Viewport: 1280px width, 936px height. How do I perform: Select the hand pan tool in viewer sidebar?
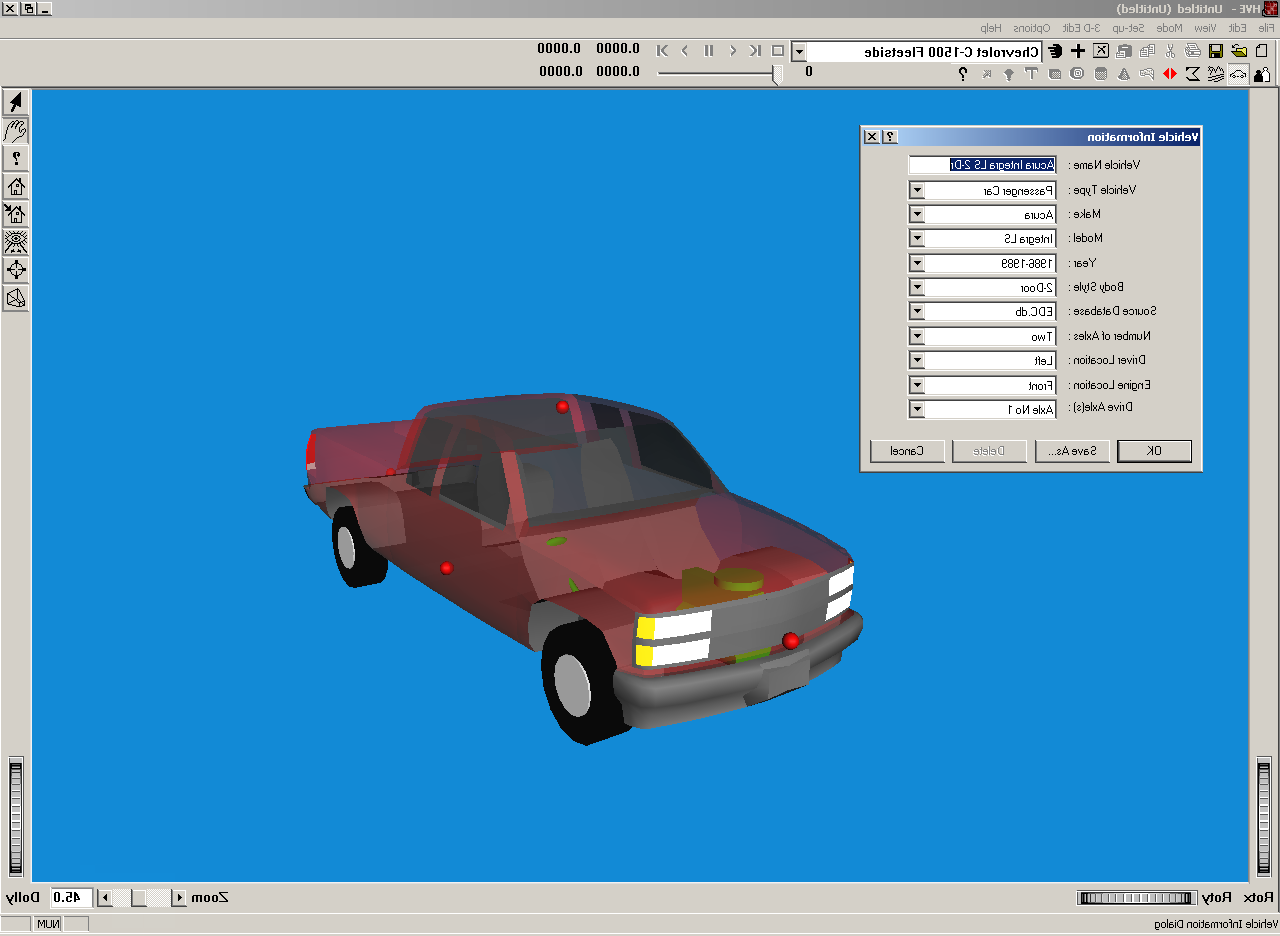[x=16, y=130]
